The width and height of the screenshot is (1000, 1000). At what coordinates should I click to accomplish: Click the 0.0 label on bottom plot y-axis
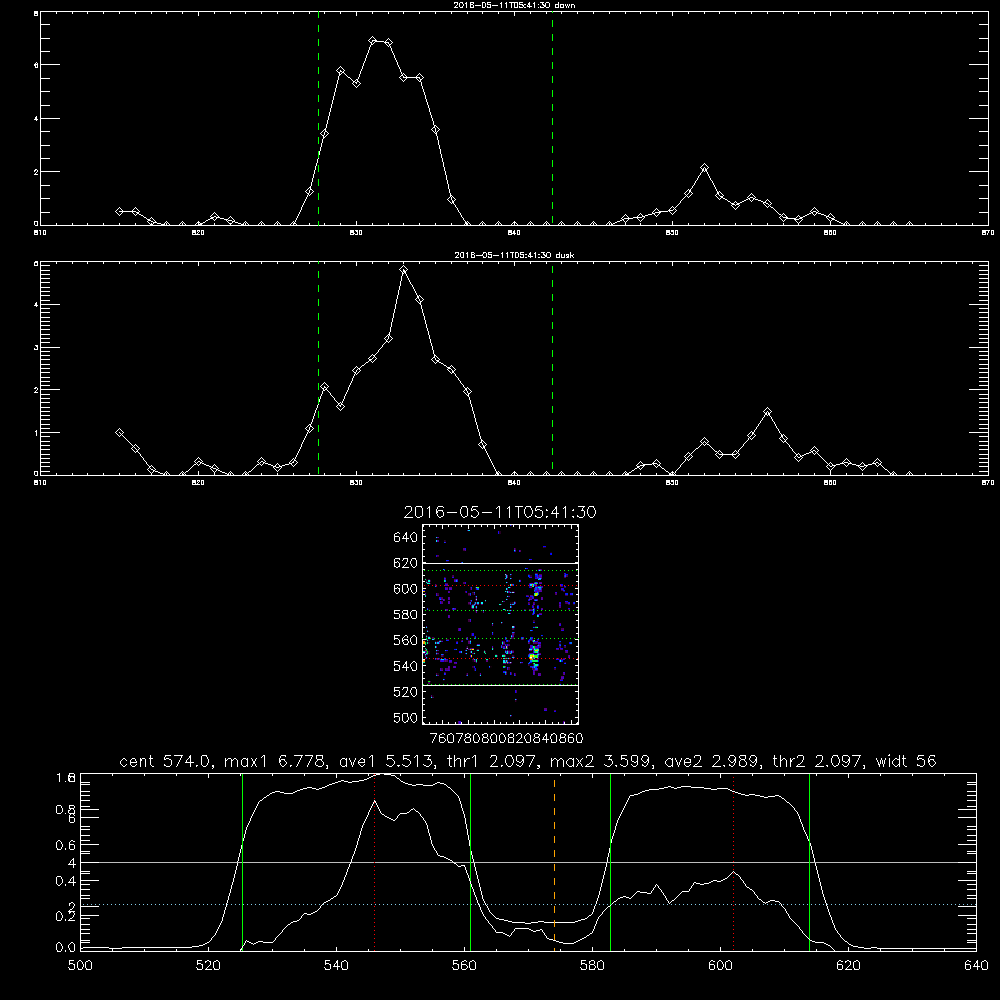point(66,948)
